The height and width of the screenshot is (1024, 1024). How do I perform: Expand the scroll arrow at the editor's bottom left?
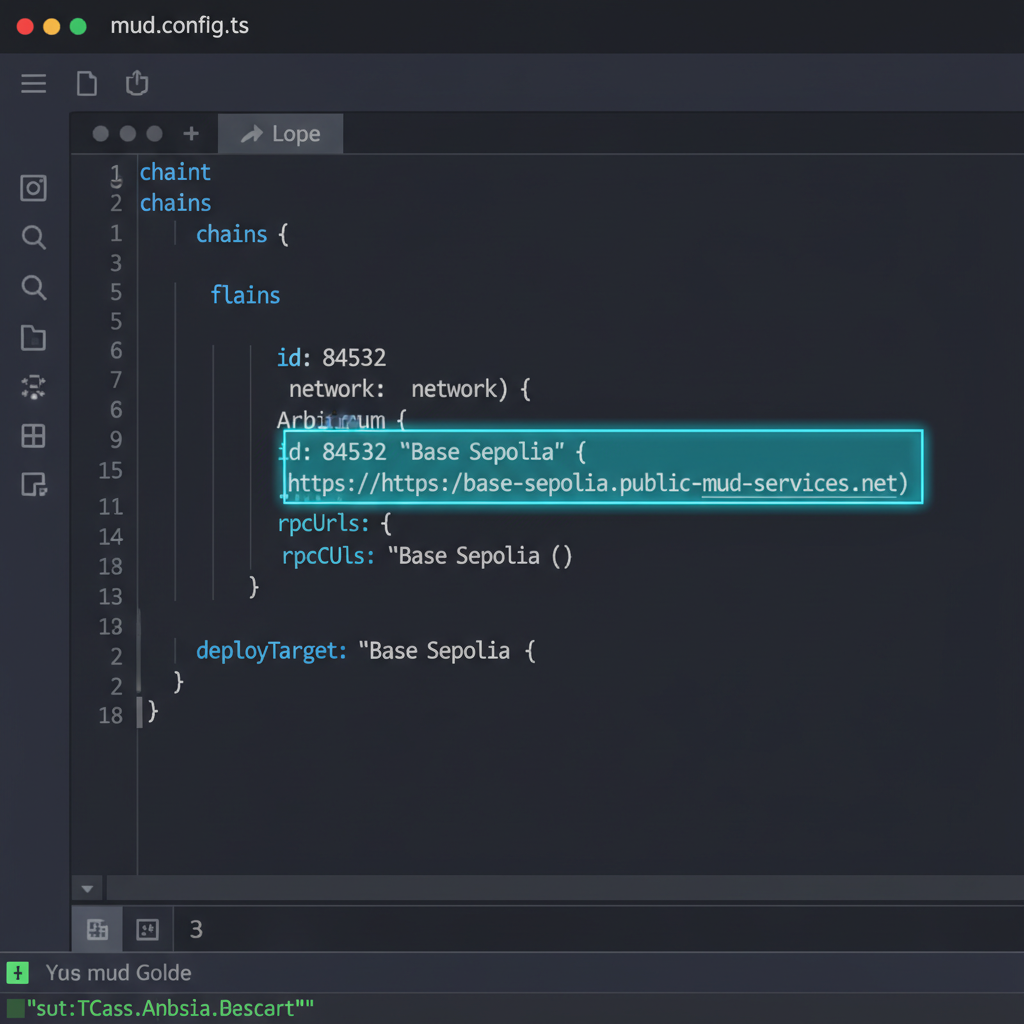[87, 888]
